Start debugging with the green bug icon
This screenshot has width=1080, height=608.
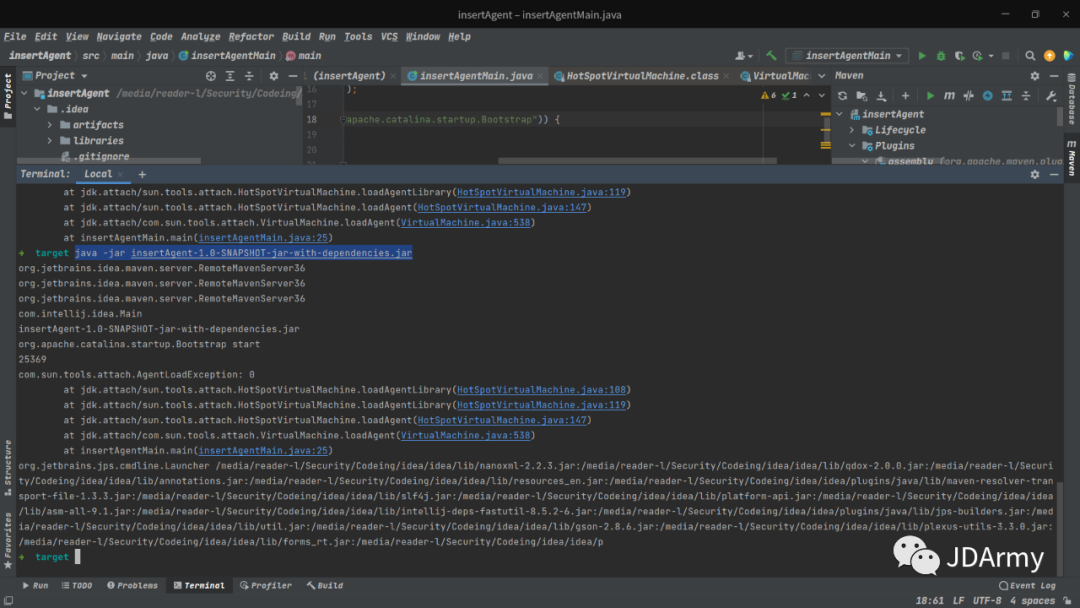941,56
